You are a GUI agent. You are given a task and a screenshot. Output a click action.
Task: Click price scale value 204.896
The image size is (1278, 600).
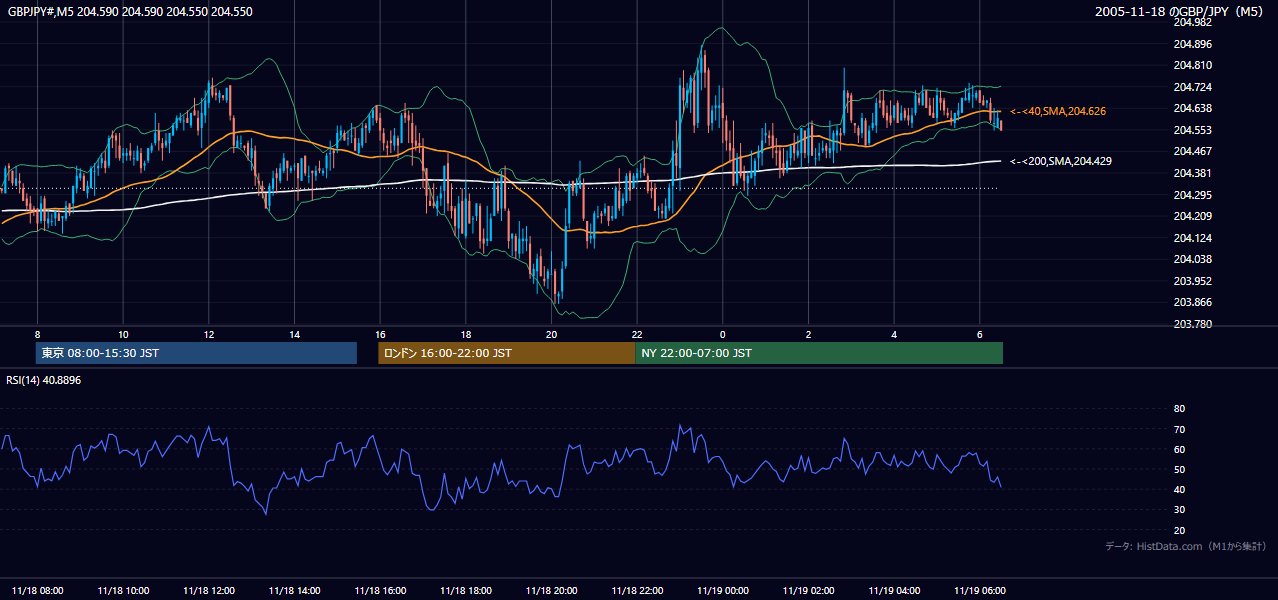click(1192, 44)
